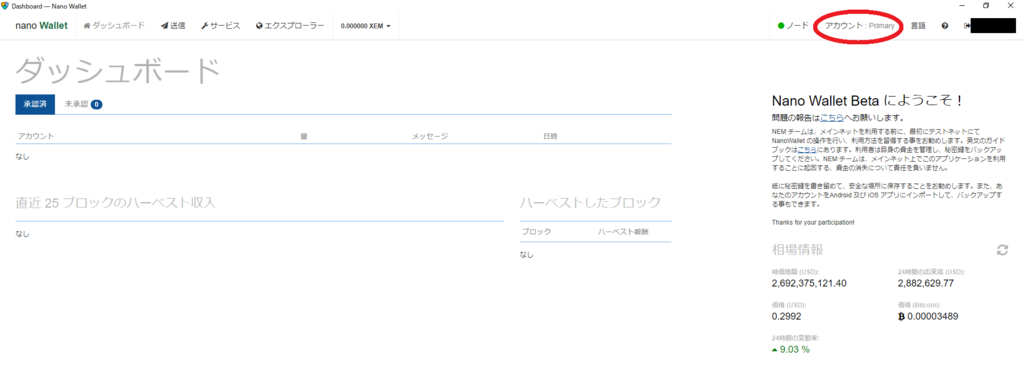Expand the 0.000000 XEM balance dropdown
Image resolution: width=1024 pixels, height=366 pixels.
pyautogui.click(x=366, y=26)
